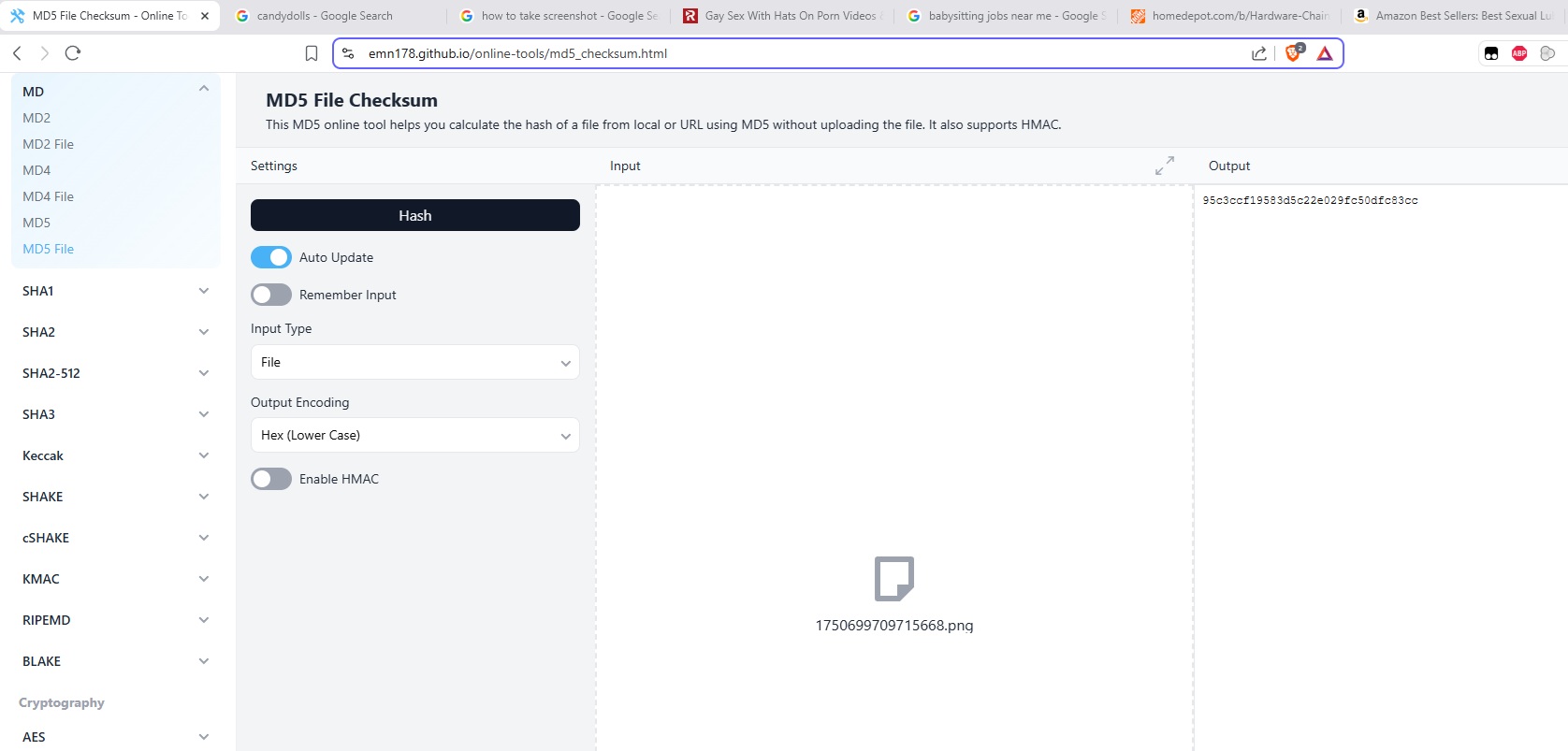Toggle Auto Update switch off
The width and height of the screenshot is (1568, 751).
[271, 257]
